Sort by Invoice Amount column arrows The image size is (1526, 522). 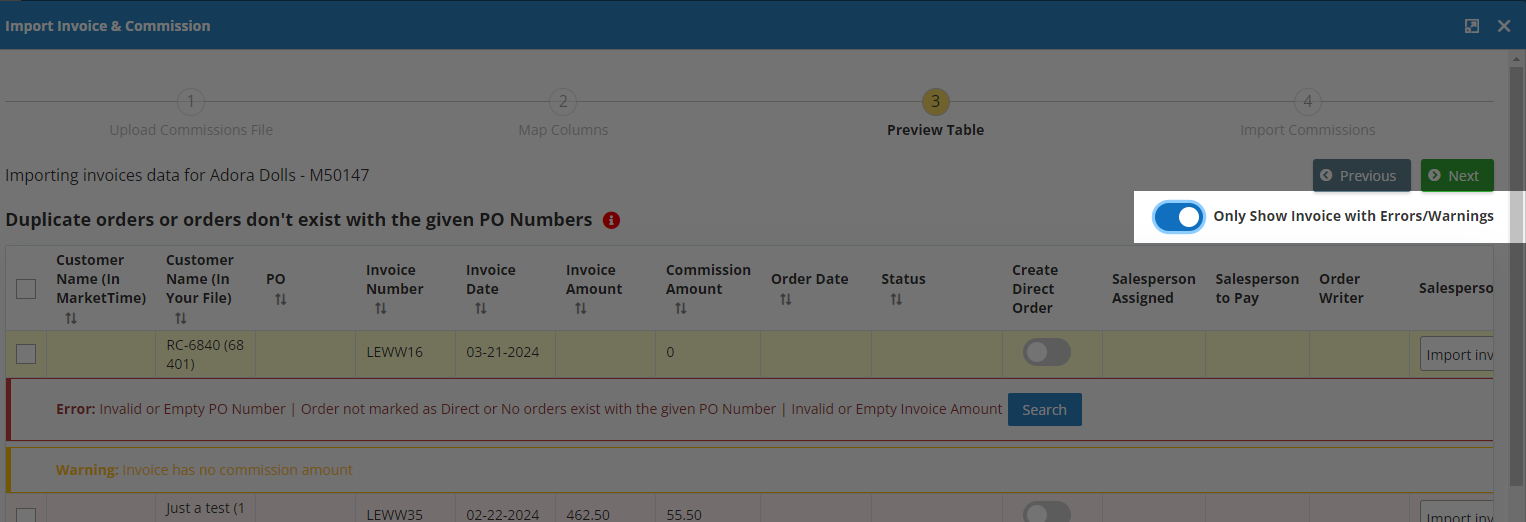tap(580, 309)
